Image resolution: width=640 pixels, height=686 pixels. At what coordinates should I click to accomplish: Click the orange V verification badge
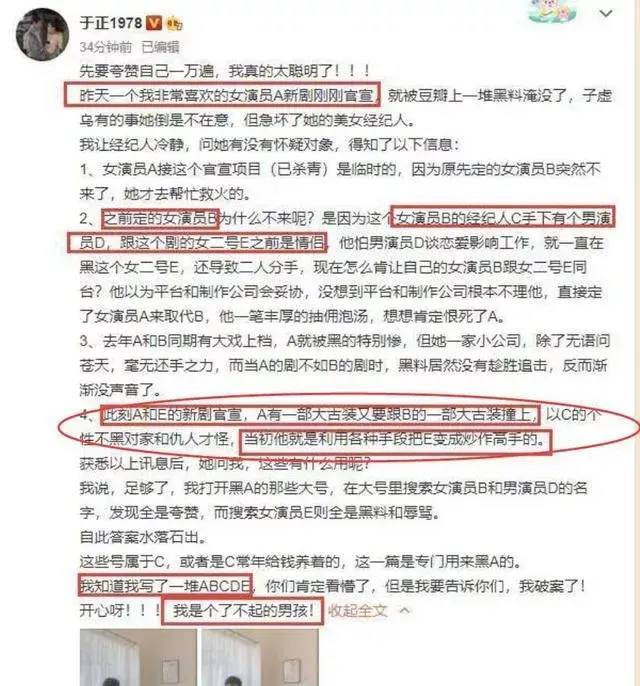(154, 23)
